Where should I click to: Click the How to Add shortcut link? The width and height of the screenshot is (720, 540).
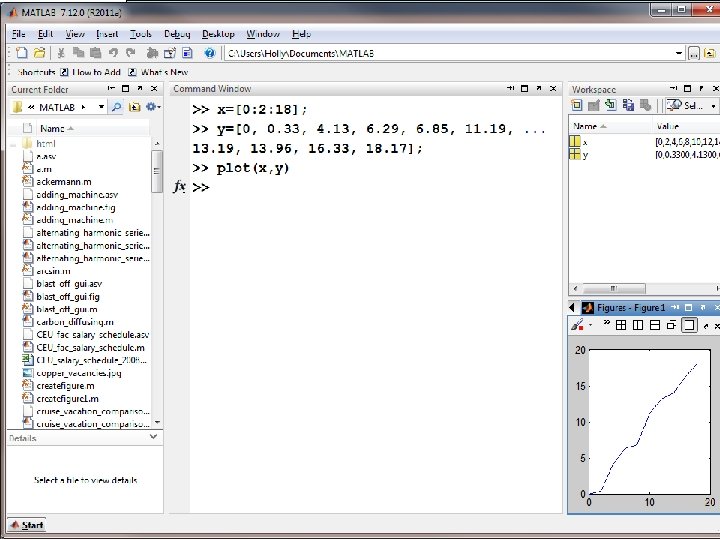pos(97,72)
